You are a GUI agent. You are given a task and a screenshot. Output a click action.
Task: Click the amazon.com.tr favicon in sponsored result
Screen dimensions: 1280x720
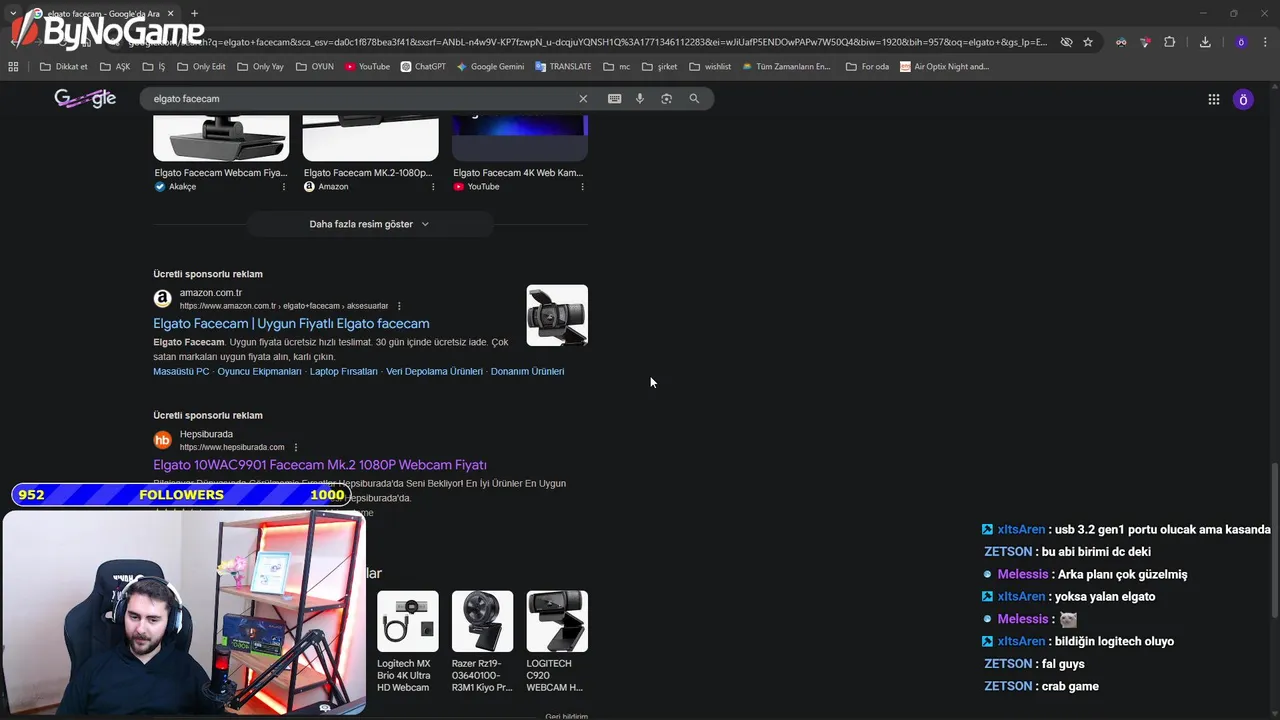(162, 298)
